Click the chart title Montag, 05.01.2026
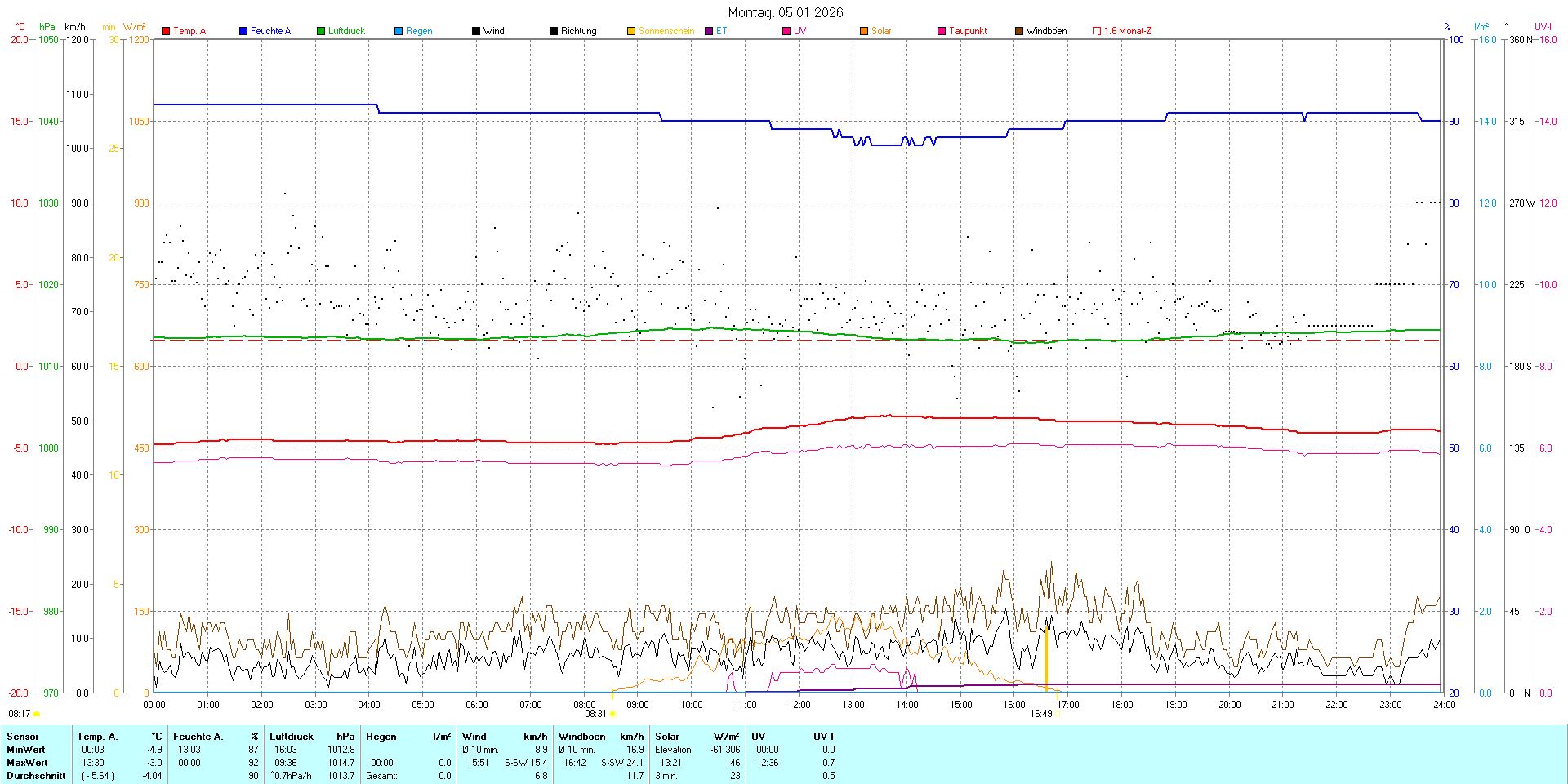Image resolution: width=1568 pixels, height=784 pixels. (785, 12)
